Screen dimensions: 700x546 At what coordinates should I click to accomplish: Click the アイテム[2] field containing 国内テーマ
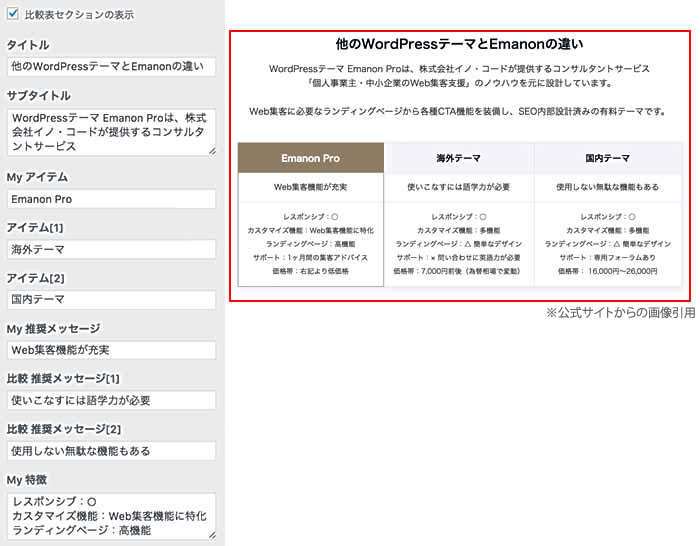tap(111, 300)
